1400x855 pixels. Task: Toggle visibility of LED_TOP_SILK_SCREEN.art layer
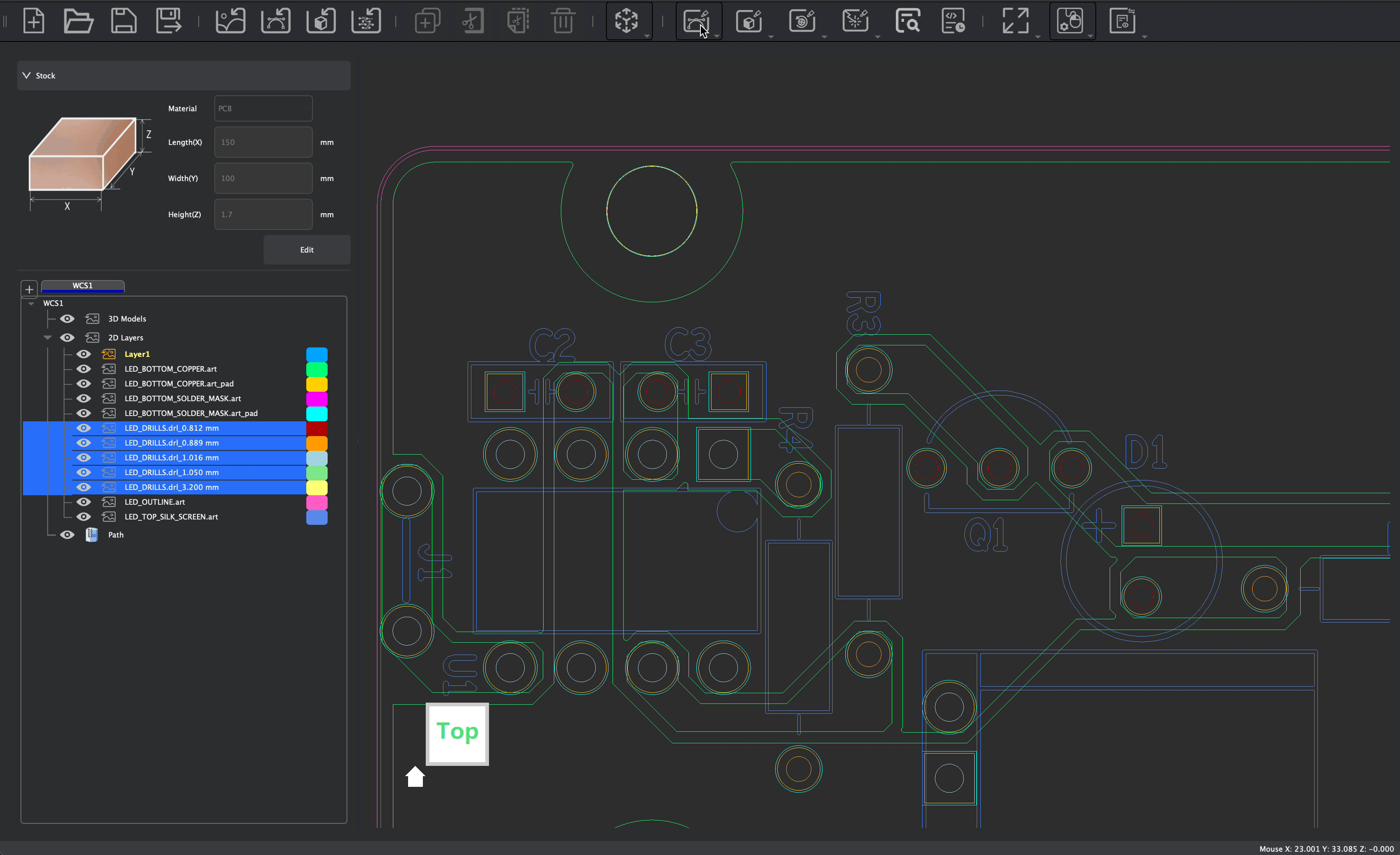(83, 517)
